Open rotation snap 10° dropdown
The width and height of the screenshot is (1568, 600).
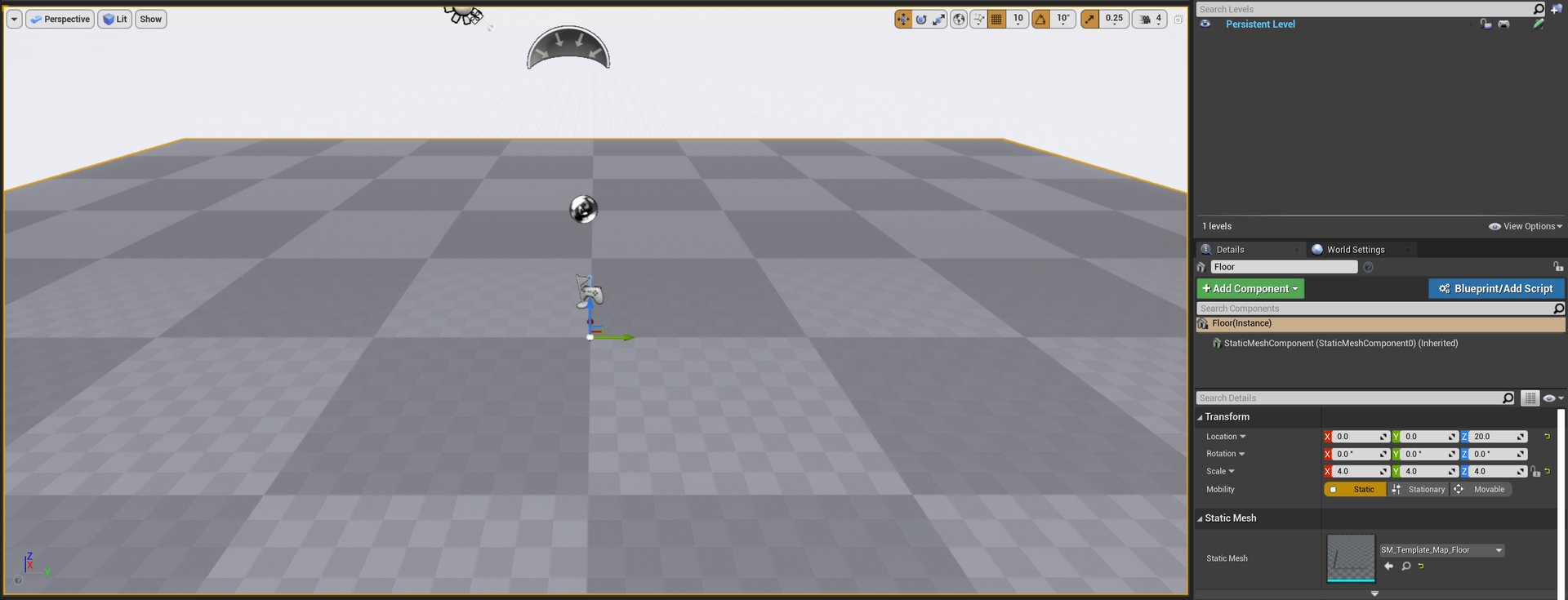click(x=1063, y=19)
